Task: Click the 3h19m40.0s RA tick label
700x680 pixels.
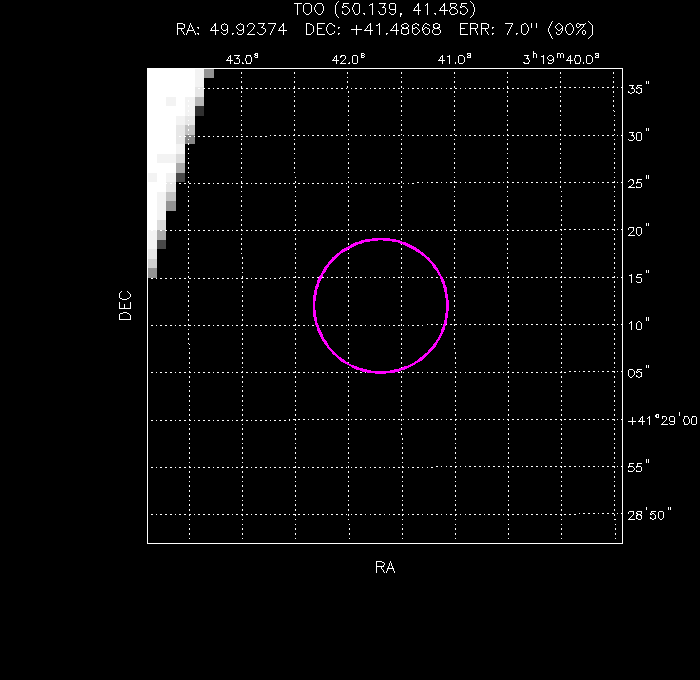Action: click(x=562, y=59)
